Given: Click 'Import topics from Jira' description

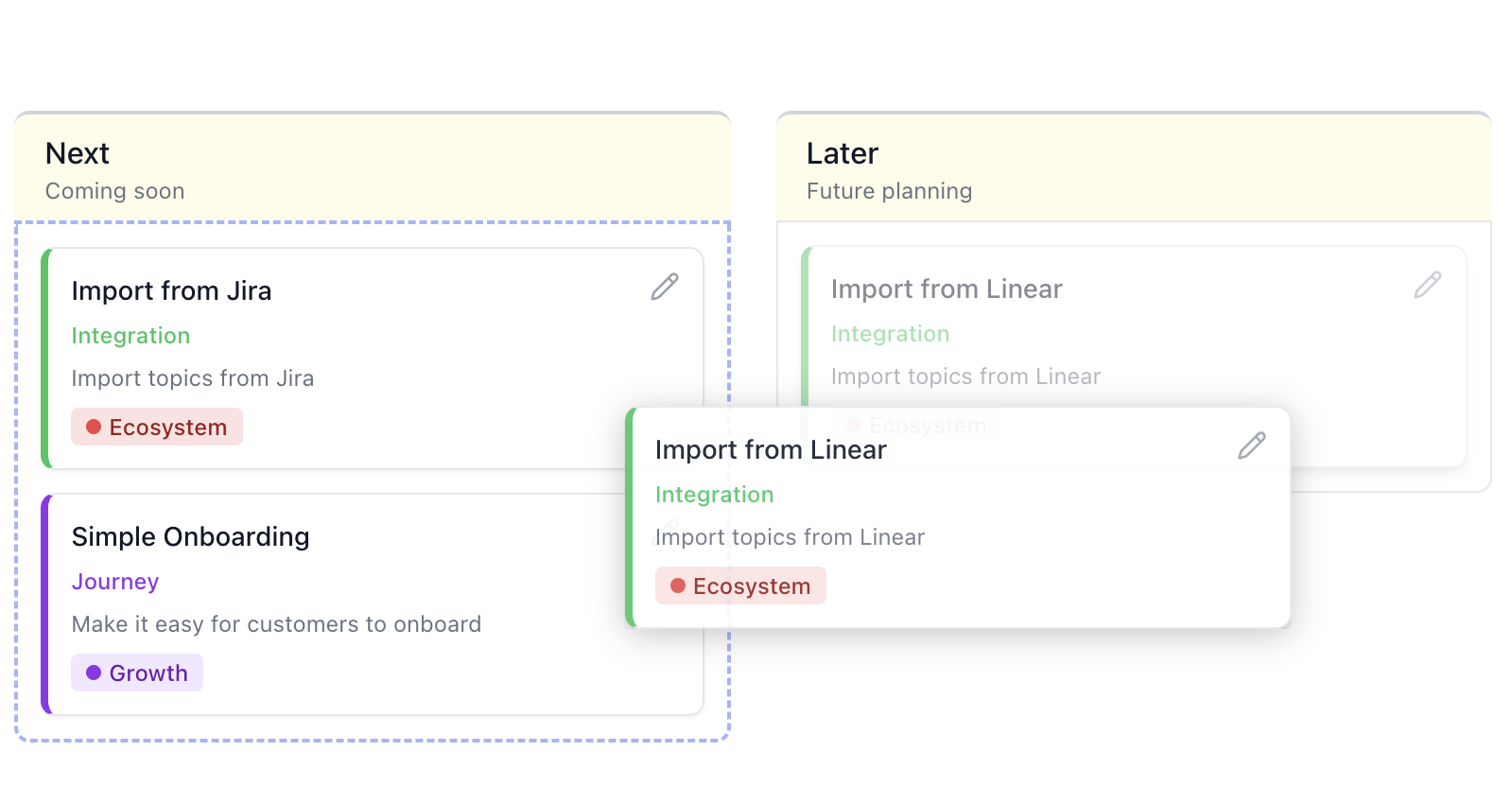Looking at the screenshot, I should tap(193, 378).
